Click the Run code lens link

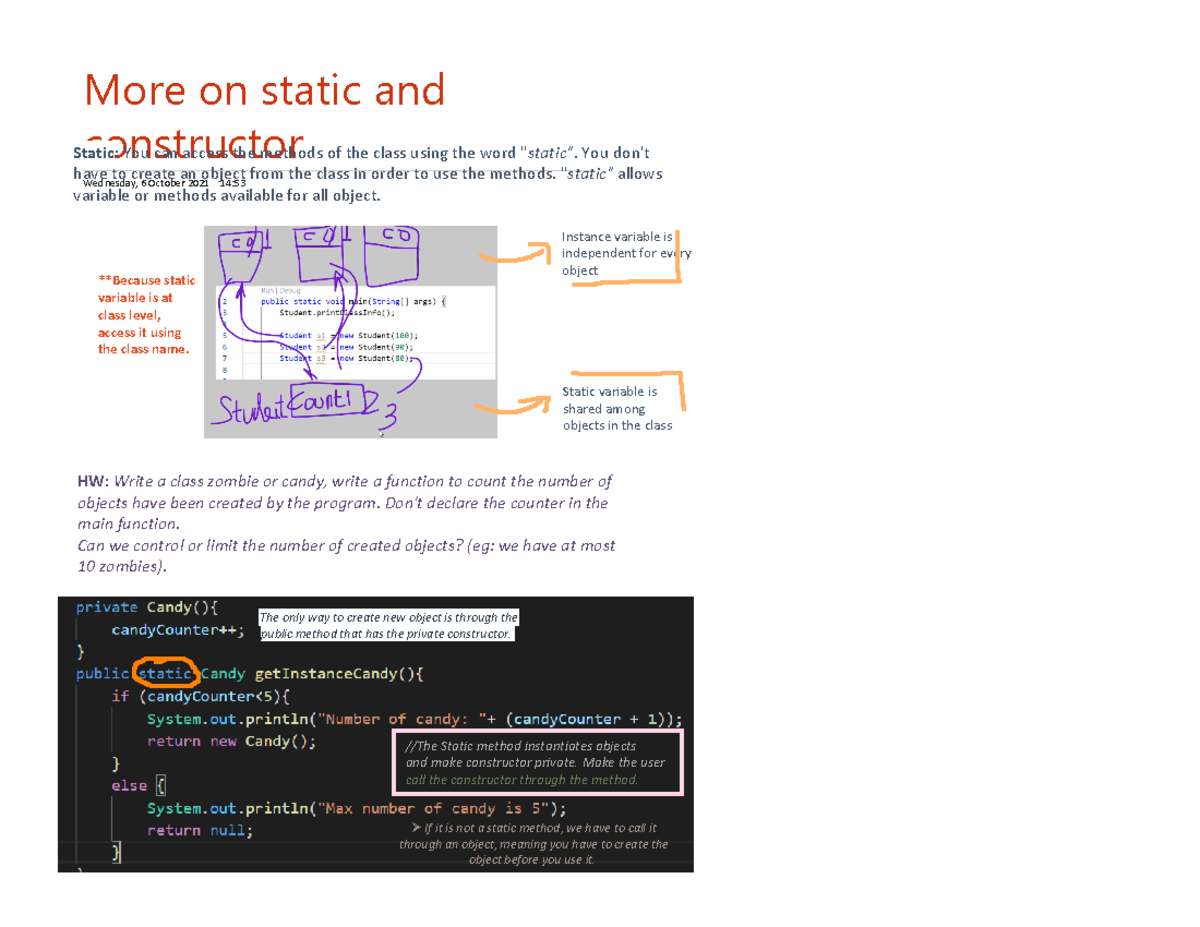point(268,290)
